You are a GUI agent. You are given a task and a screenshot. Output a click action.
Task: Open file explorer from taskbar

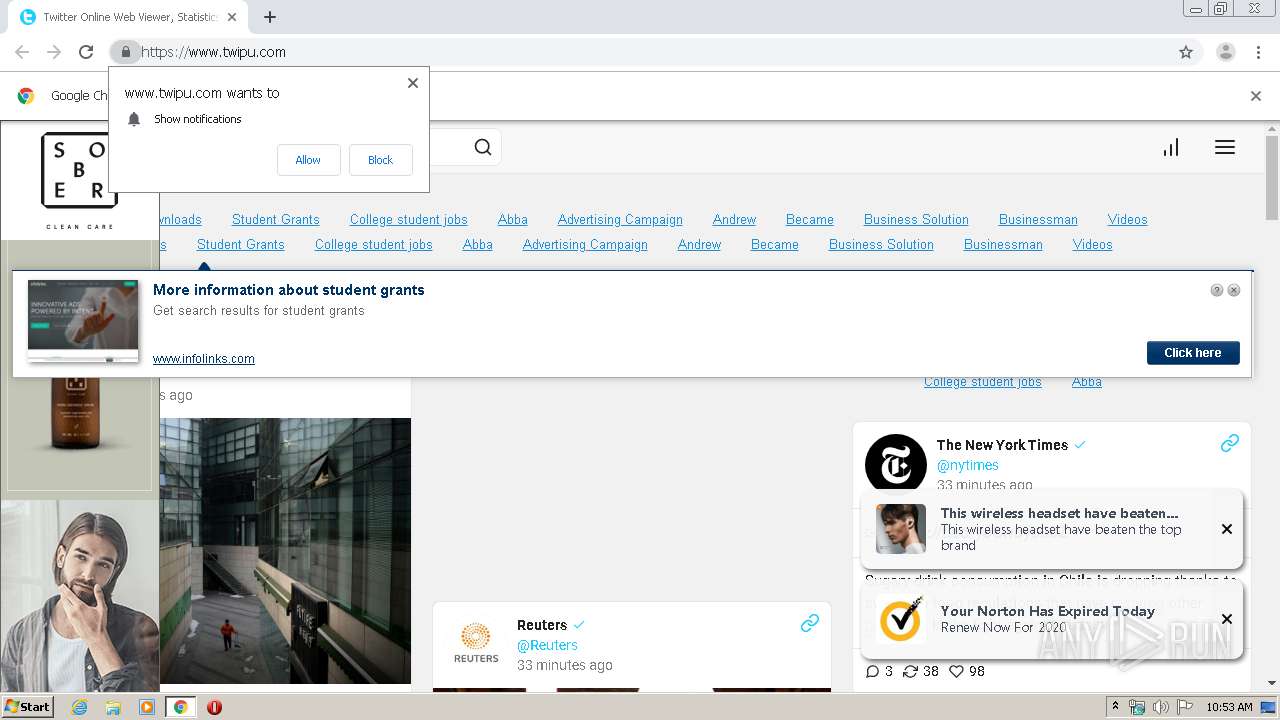point(113,707)
